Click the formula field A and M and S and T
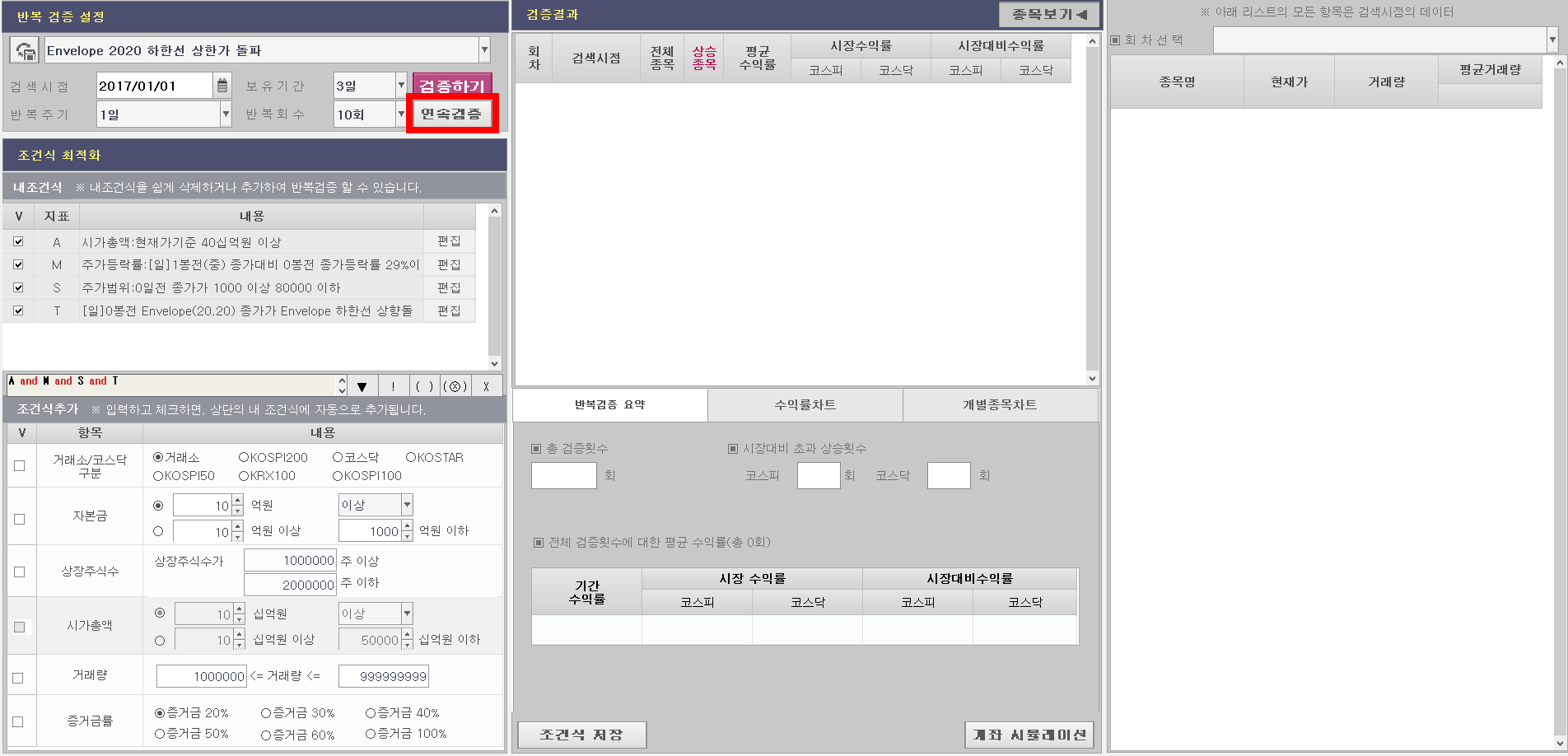This screenshot has width=1568, height=756. coord(173,385)
